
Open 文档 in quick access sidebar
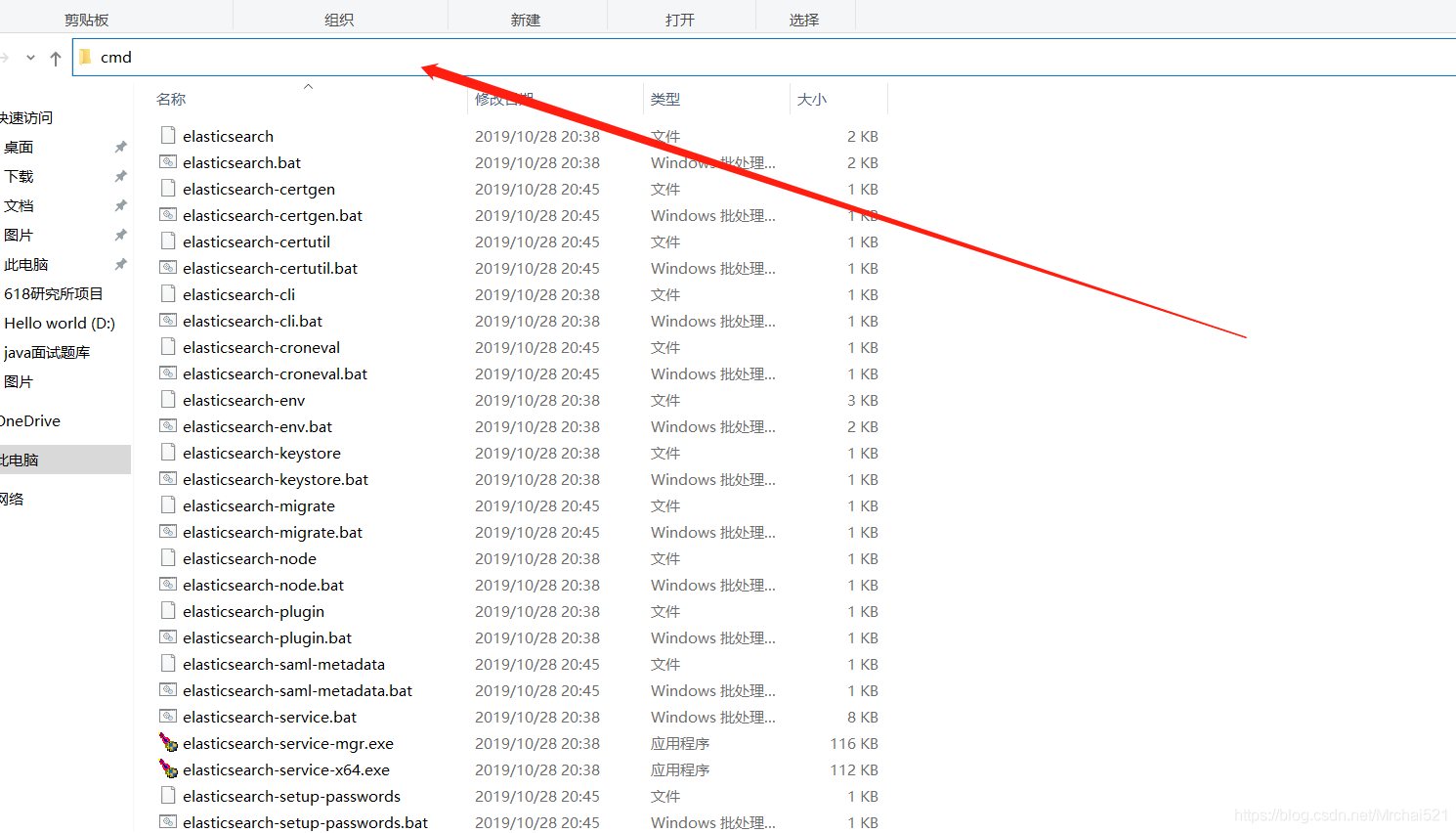19,205
